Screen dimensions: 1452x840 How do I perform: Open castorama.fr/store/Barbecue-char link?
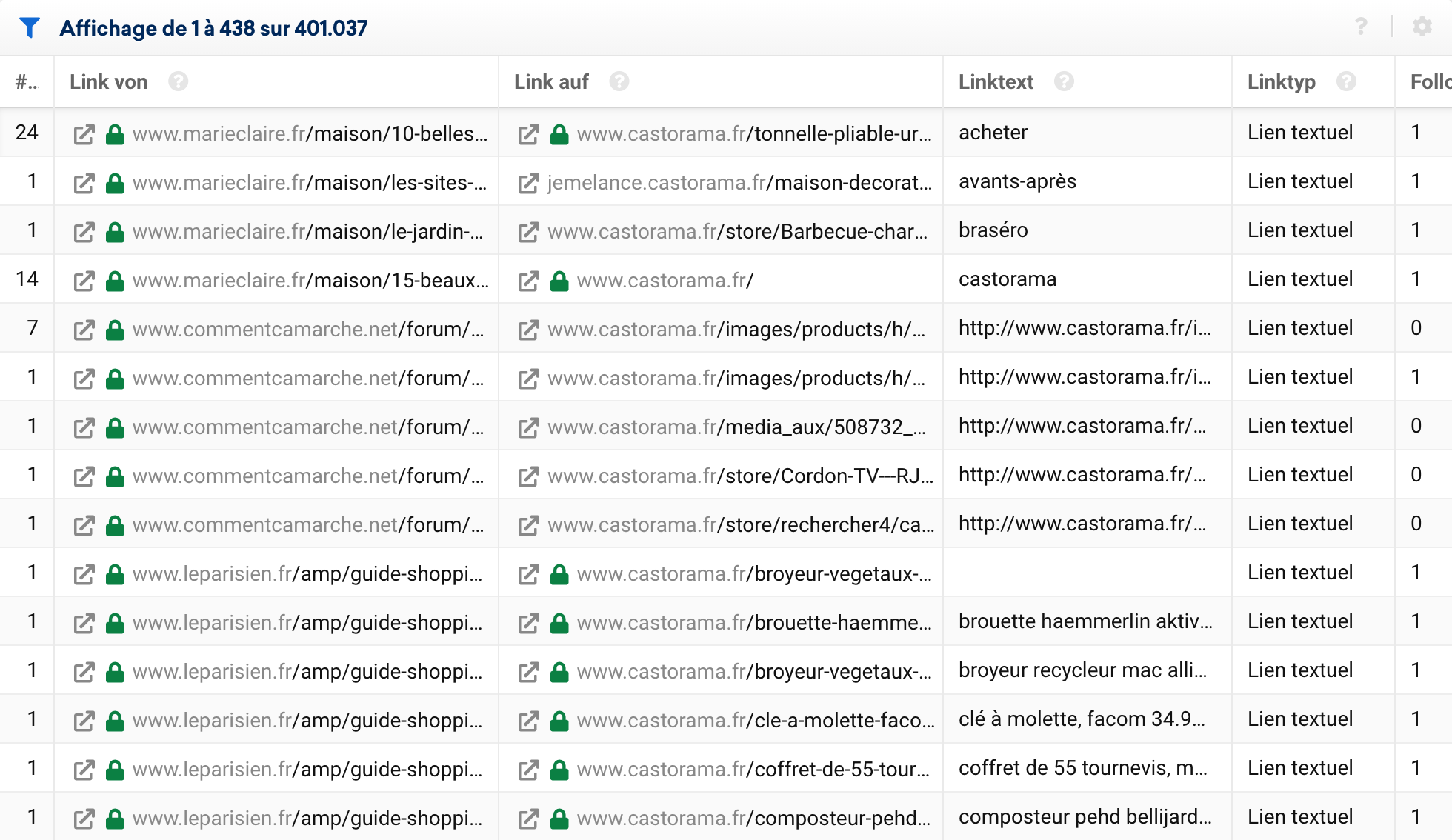point(737,232)
